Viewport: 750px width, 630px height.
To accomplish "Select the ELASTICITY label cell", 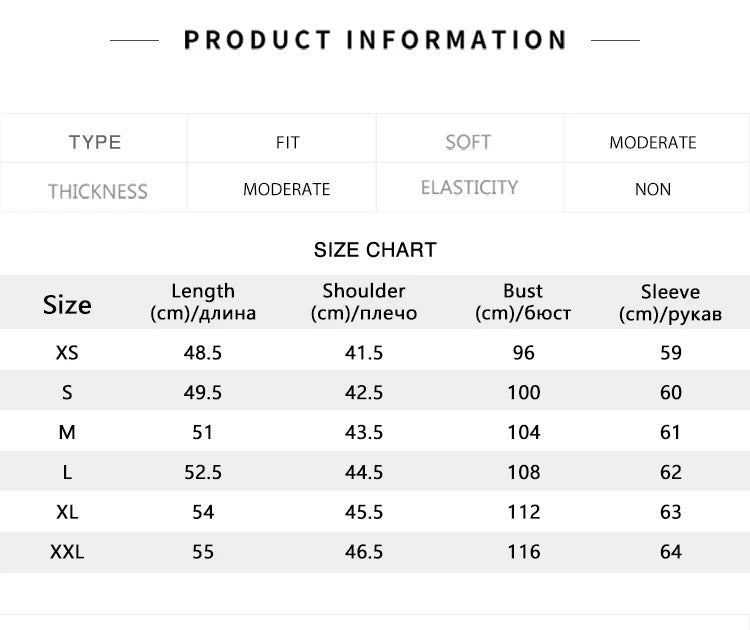I will tap(469, 187).
